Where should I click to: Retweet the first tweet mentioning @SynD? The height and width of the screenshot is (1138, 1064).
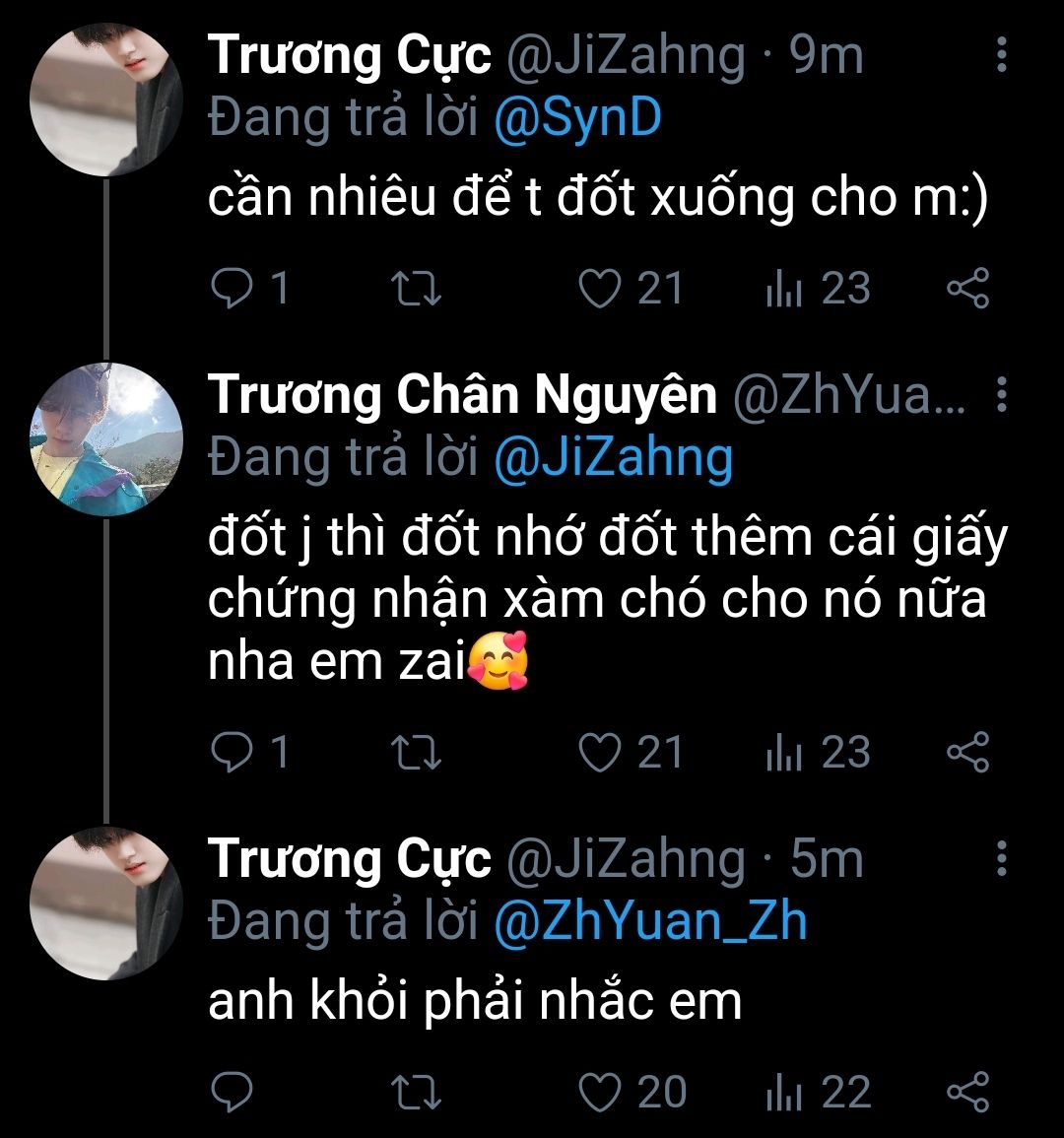417,289
